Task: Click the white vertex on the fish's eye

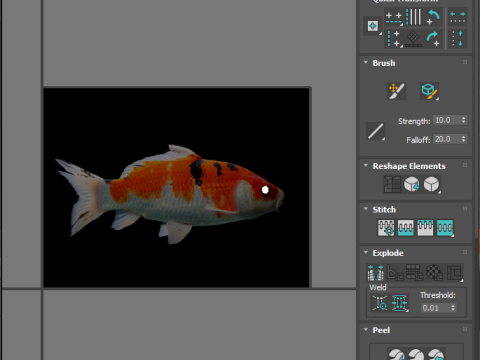Action: [265, 190]
